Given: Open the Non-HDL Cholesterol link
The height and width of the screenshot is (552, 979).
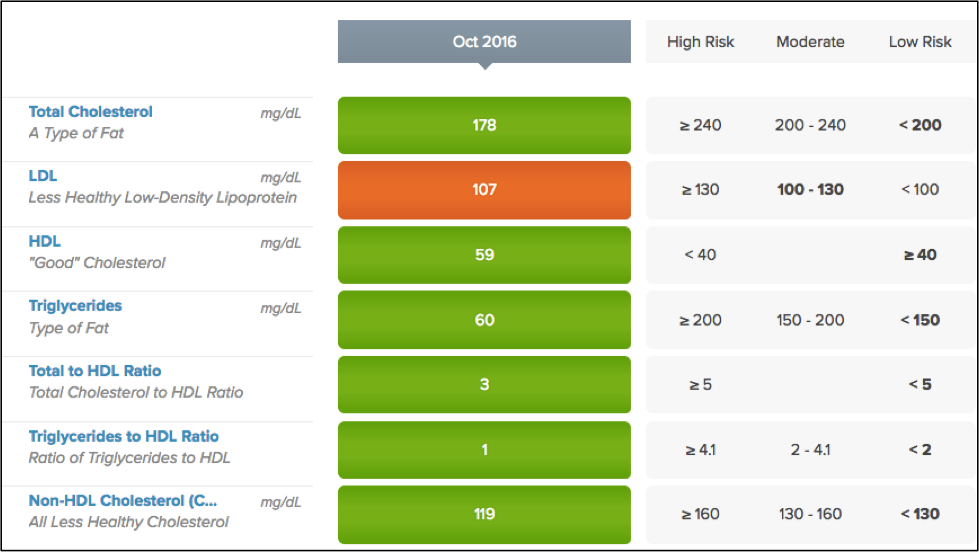Looking at the screenshot, I should pyautogui.click(x=122, y=501).
